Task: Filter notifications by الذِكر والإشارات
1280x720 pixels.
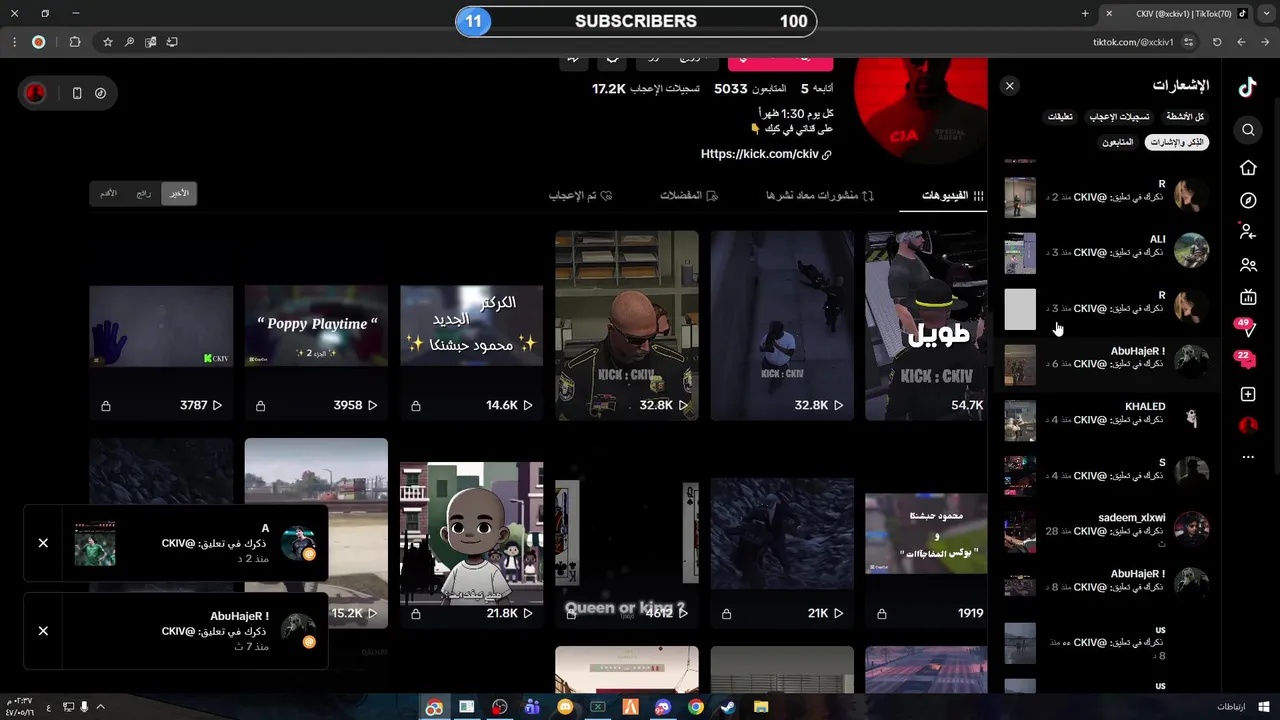Action: coord(1177,143)
